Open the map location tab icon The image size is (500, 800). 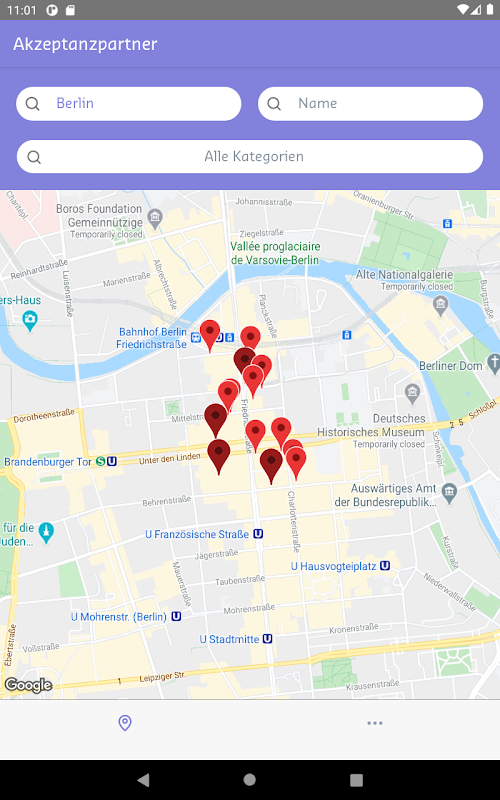[x=125, y=722]
